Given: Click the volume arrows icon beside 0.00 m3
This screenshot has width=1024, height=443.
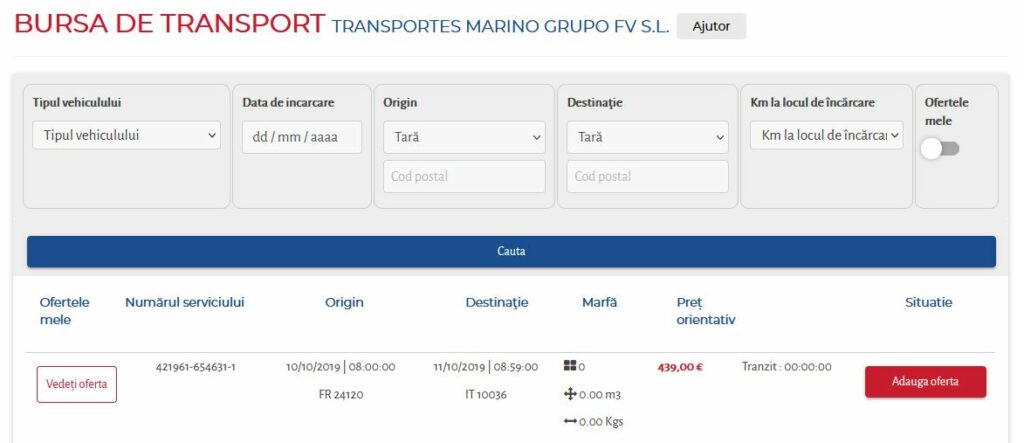Looking at the screenshot, I should pos(570,394).
